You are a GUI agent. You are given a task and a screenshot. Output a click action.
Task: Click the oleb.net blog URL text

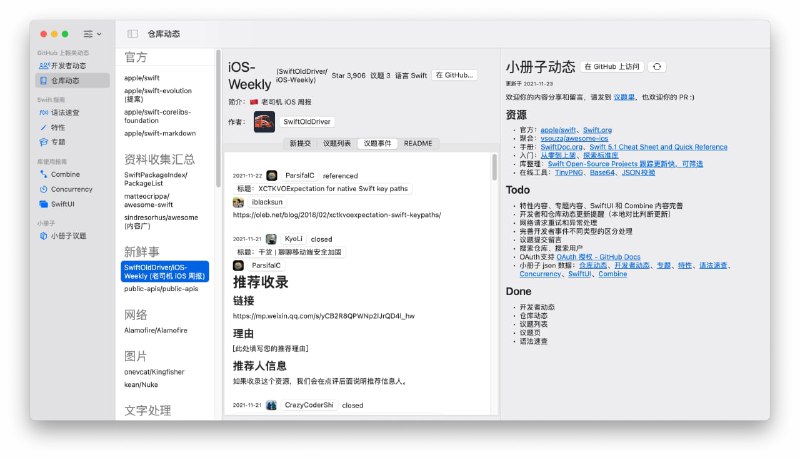[337, 215]
